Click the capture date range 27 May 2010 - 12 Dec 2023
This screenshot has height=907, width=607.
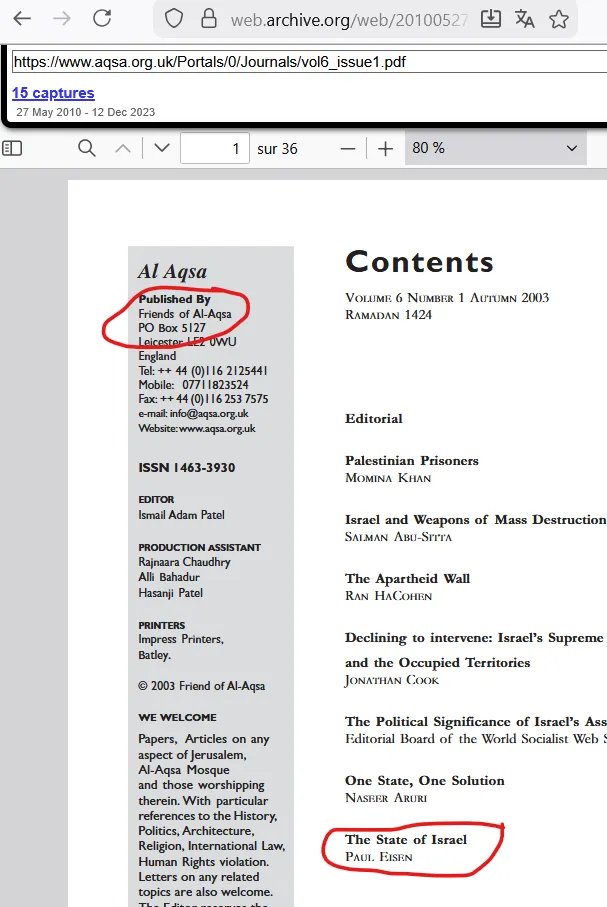(86, 112)
